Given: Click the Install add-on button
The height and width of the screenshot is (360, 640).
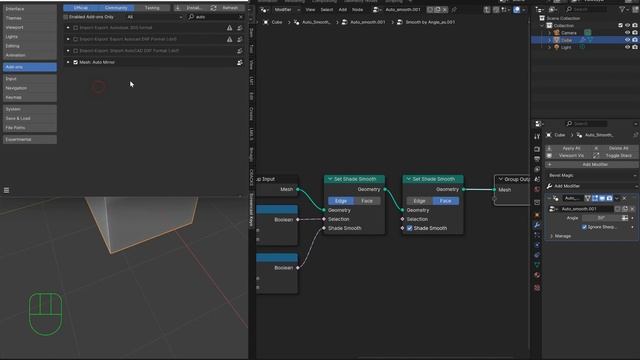Looking at the screenshot, I should tap(190, 8).
